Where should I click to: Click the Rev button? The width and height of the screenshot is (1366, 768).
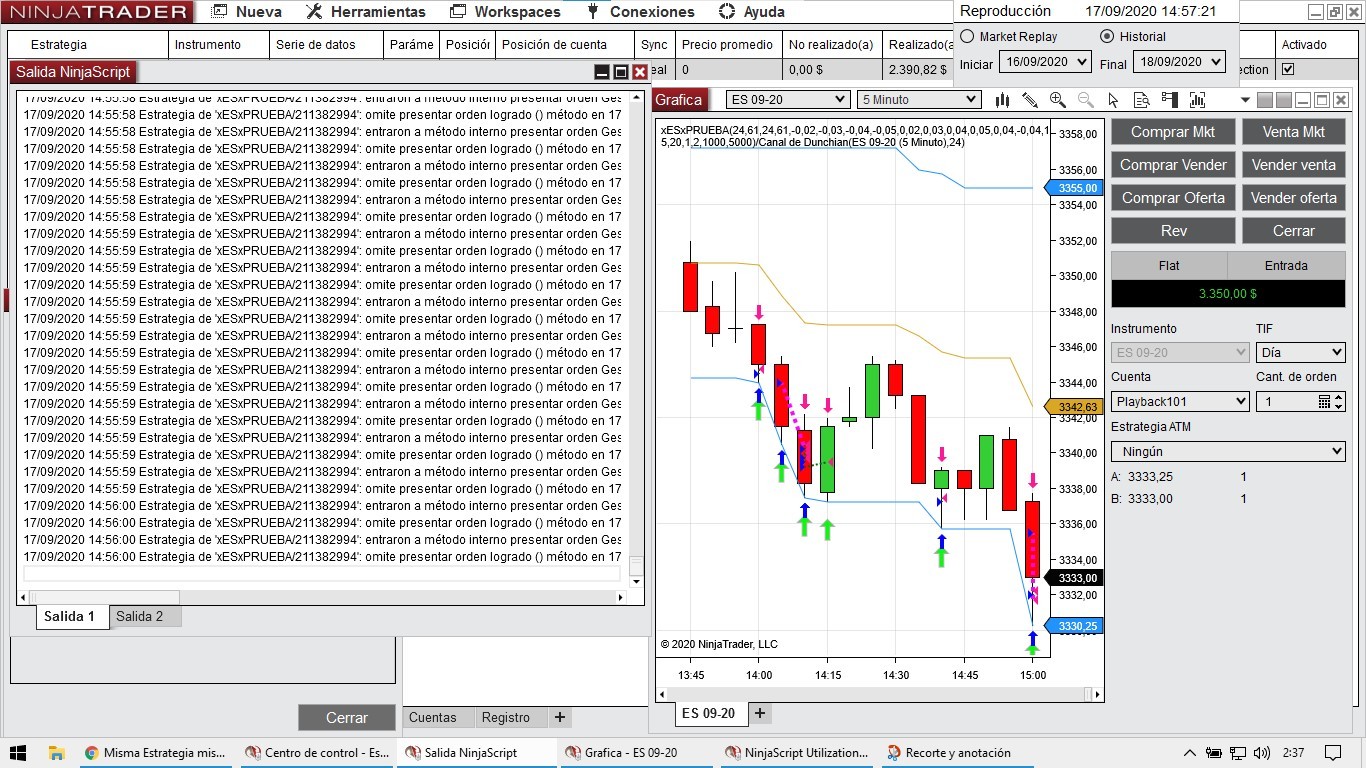(x=1173, y=231)
